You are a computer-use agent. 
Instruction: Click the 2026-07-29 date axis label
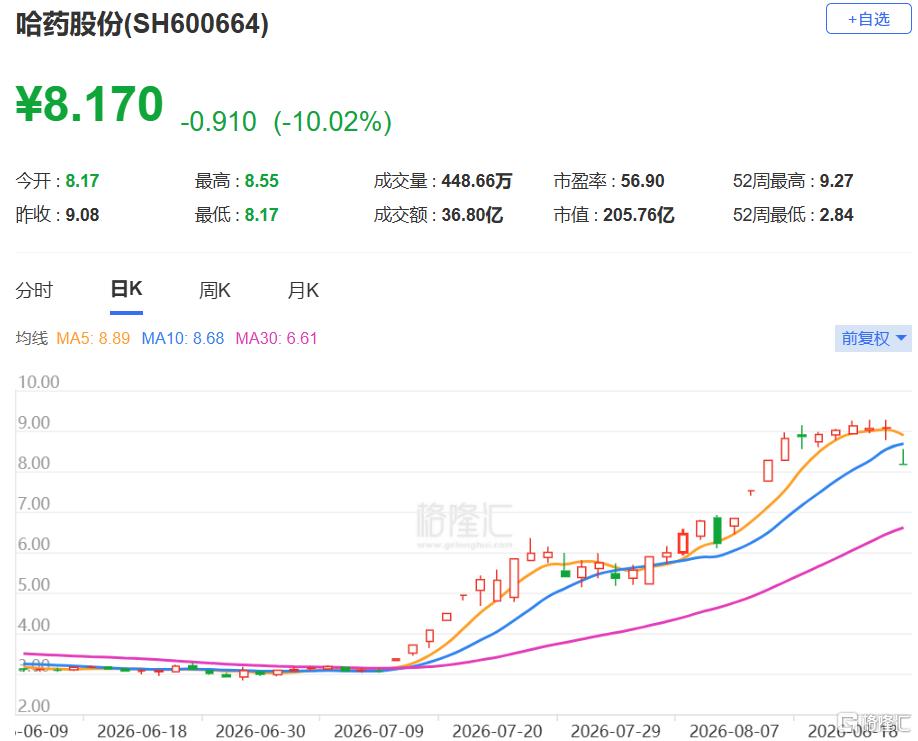coord(615,731)
